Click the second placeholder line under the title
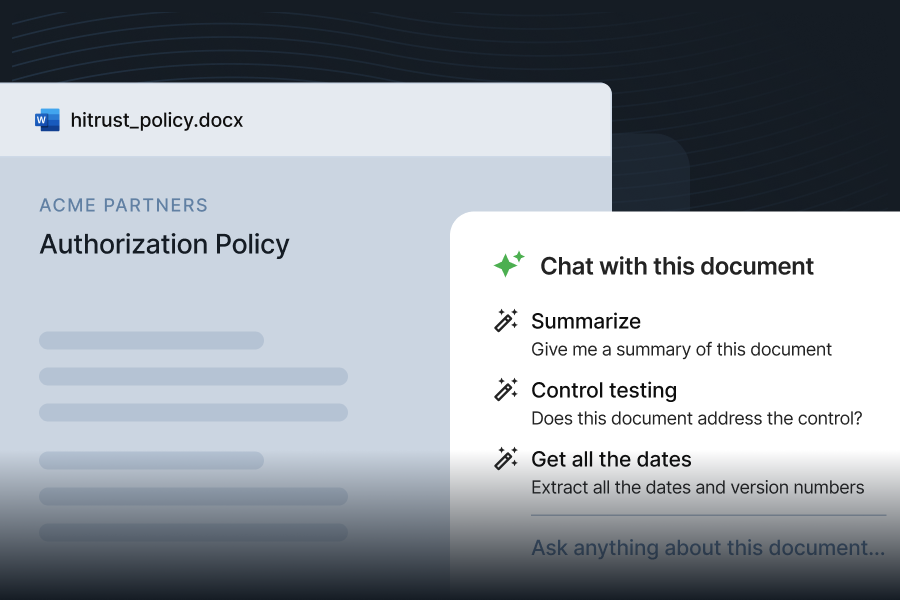The image size is (900, 600). [x=193, y=376]
